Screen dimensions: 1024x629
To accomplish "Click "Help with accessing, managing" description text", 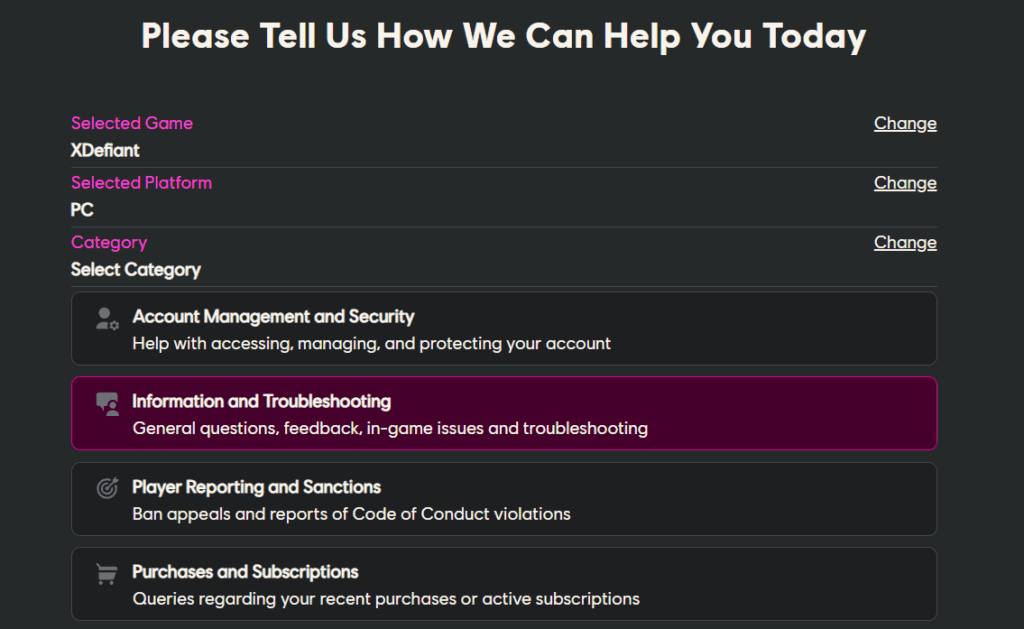I will point(371,343).
